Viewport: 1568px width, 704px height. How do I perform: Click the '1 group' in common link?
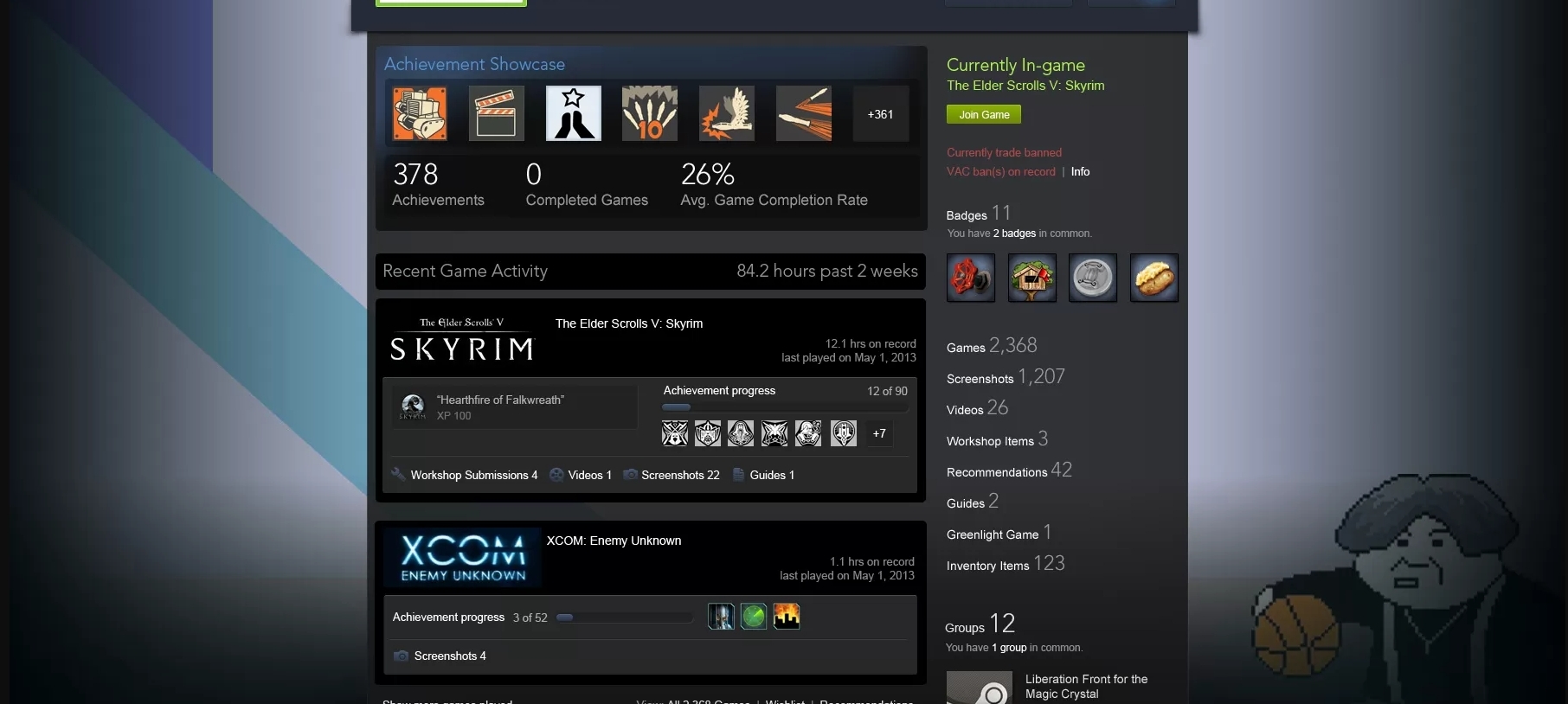click(x=1009, y=648)
